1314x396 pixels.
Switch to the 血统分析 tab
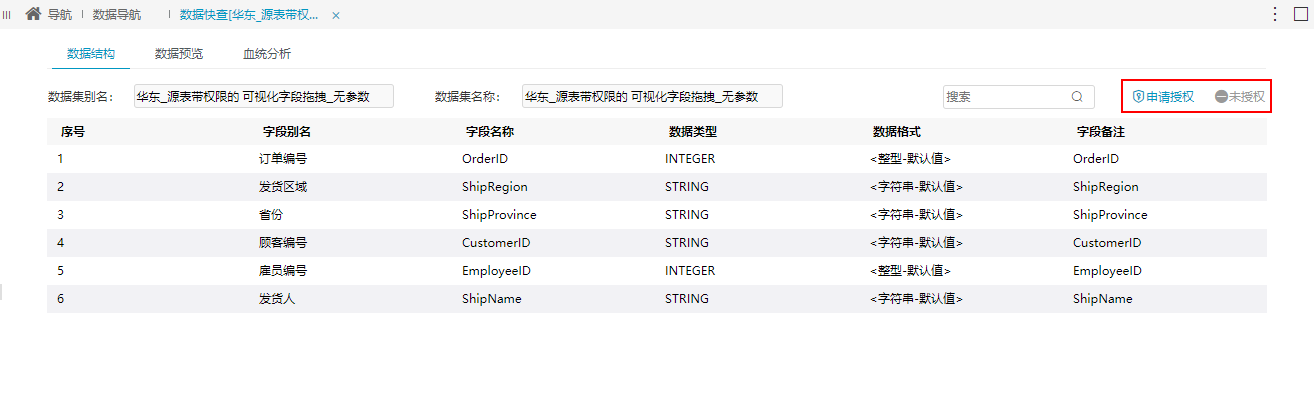[267, 54]
